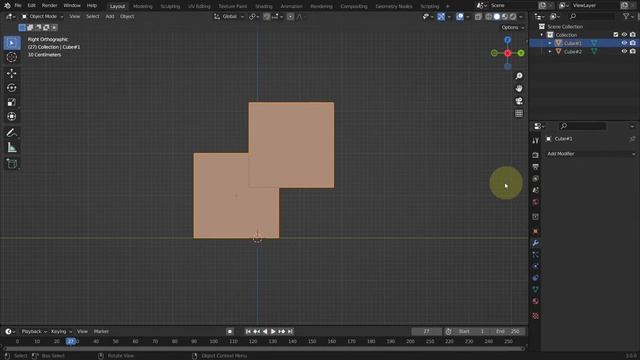Open the Physics properties tab
640x360 pixels.
(x=536, y=266)
